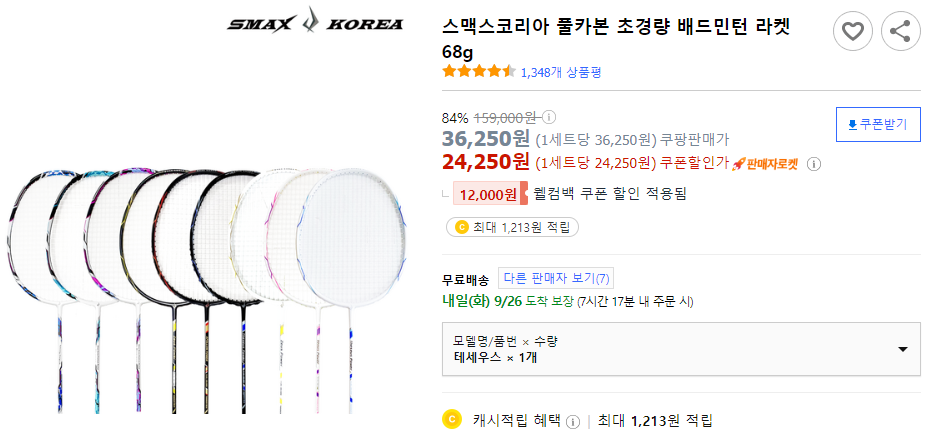Viewport: 939px width, 442px height.
Task: Click the info icon next to 판매자로켓
Action: pyautogui.click(x=814, y=164)
